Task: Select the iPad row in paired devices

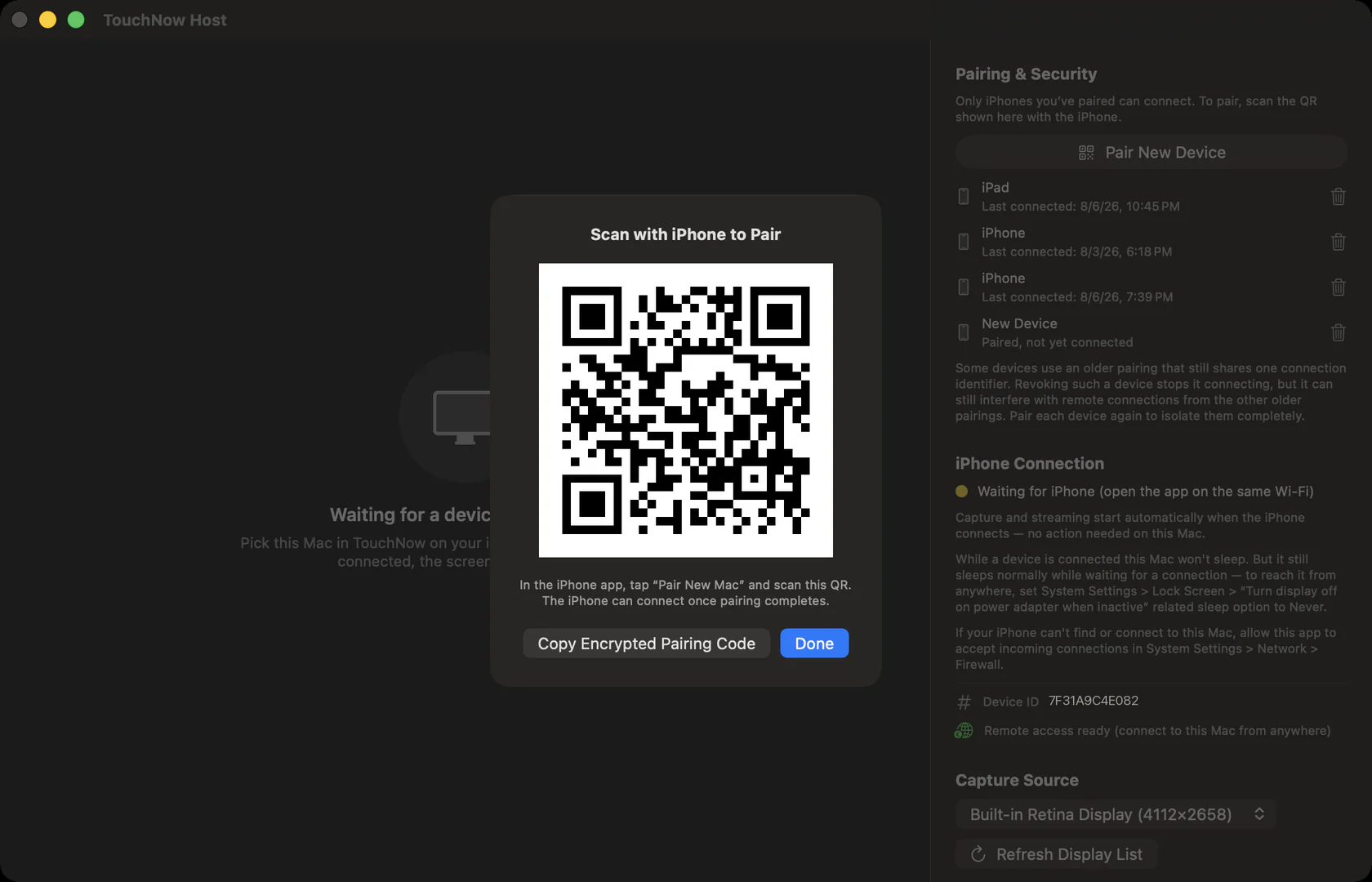Action: coord(1151,197)
